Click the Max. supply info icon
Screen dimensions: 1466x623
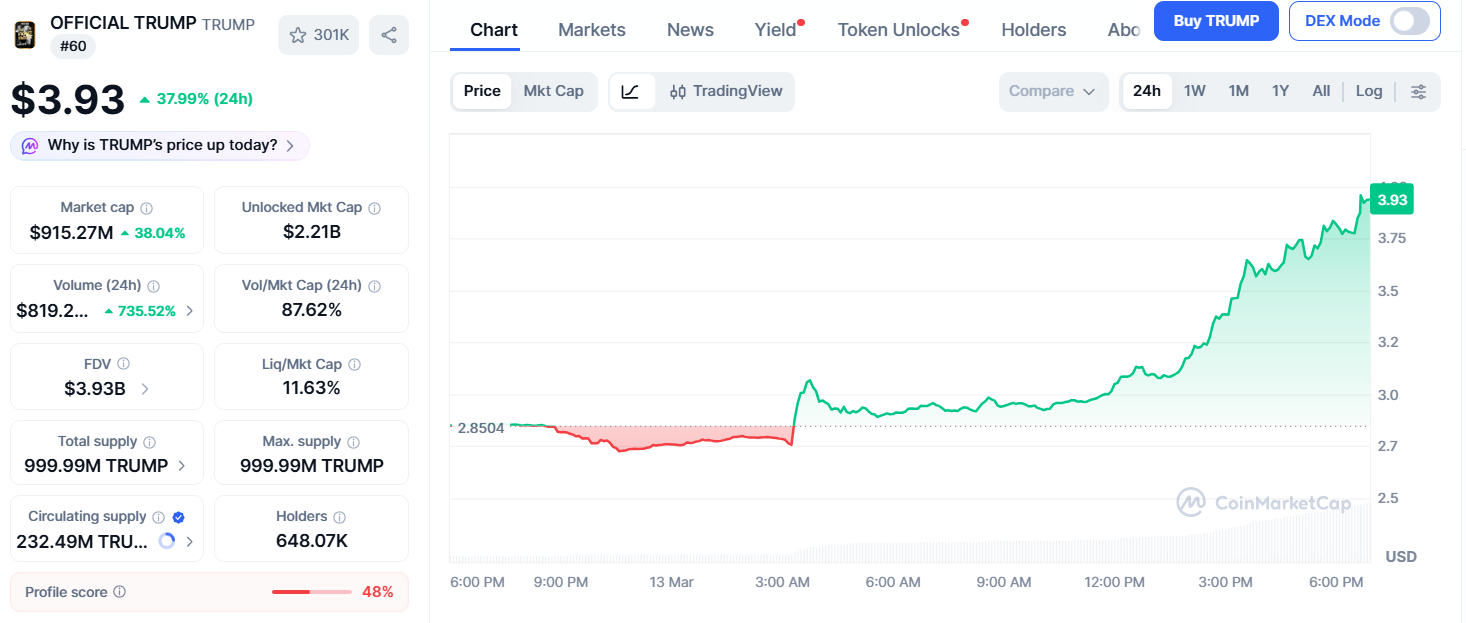point(355,442)
